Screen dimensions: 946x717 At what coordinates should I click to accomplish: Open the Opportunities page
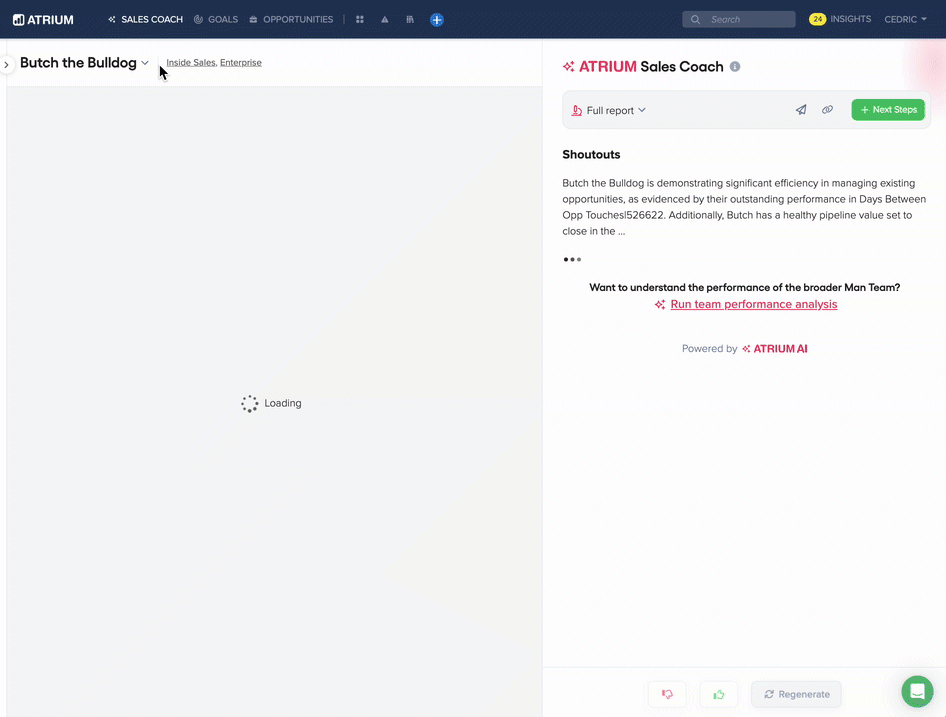tap(291, 19)
